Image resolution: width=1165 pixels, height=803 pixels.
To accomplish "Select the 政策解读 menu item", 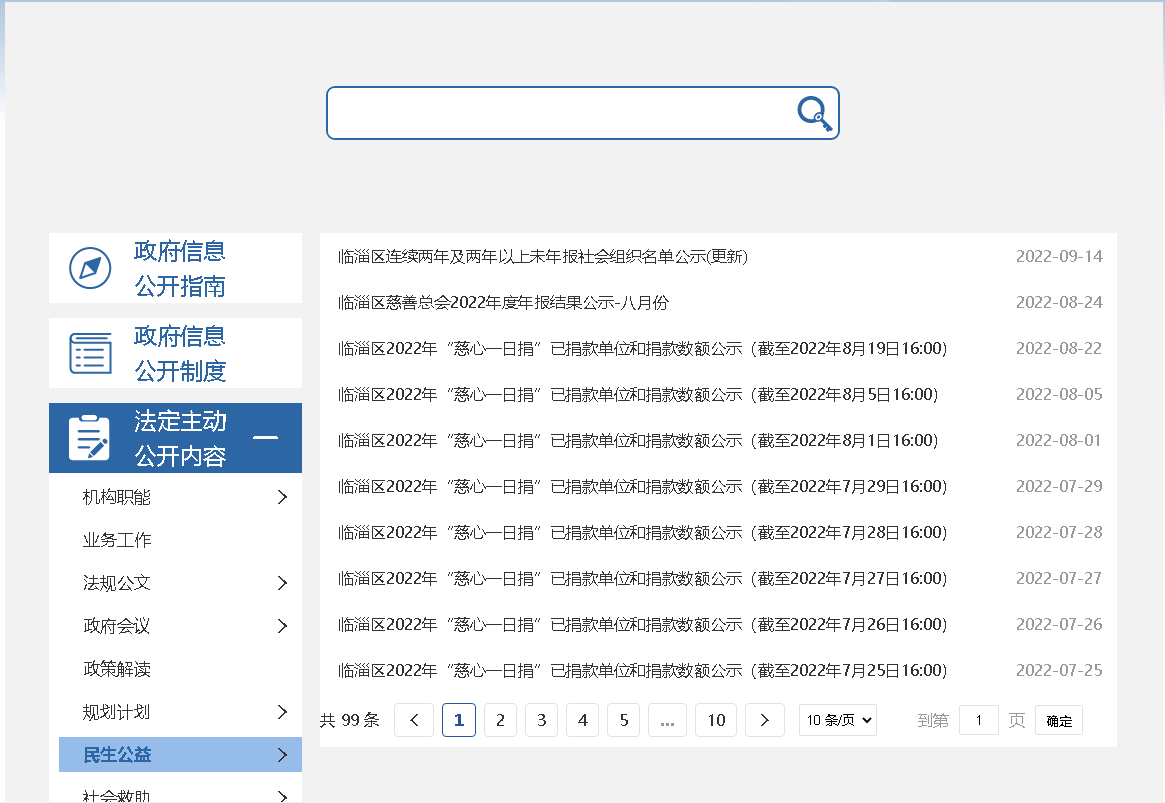I will click(117, 669).
